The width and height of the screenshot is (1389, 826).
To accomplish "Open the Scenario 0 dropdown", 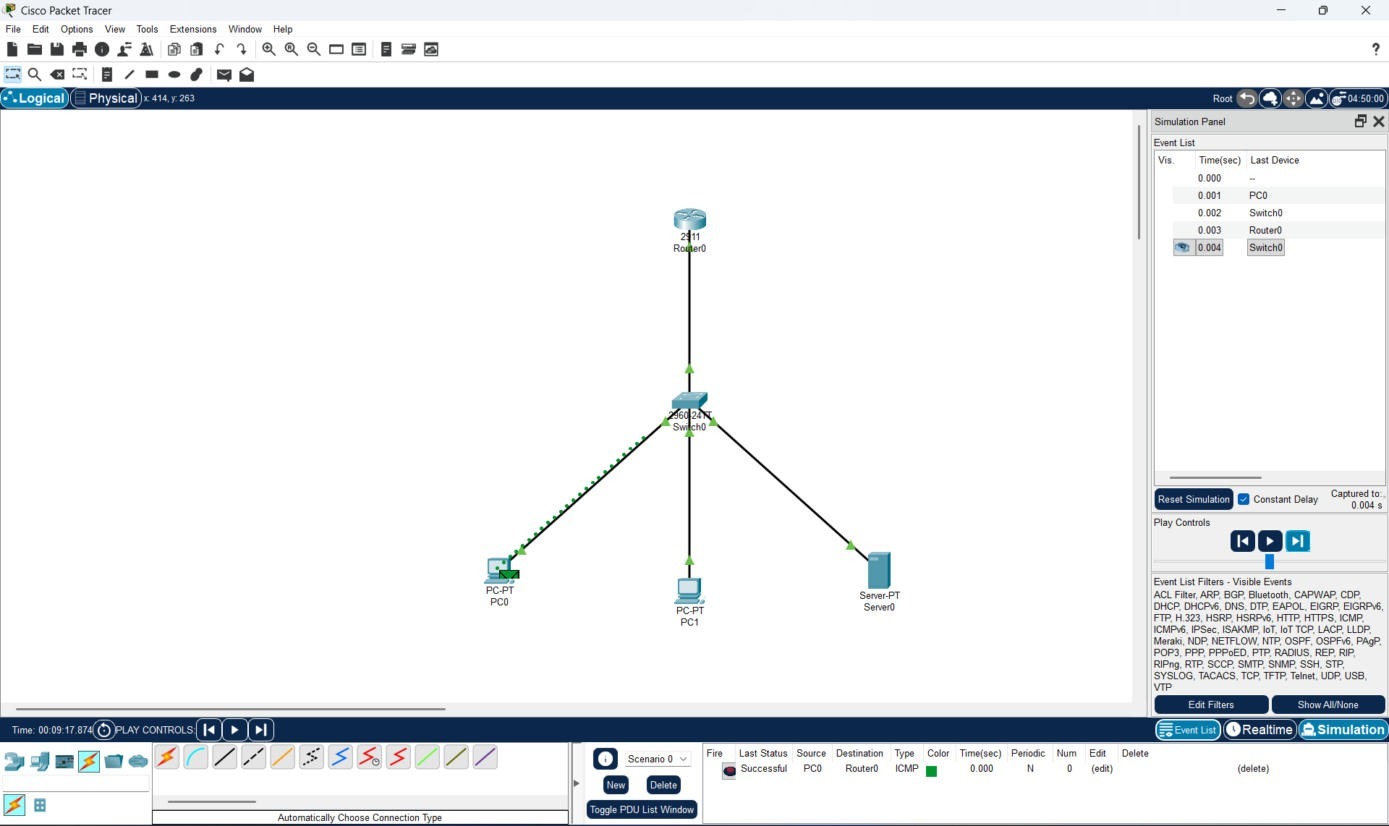I will point(657,759).
